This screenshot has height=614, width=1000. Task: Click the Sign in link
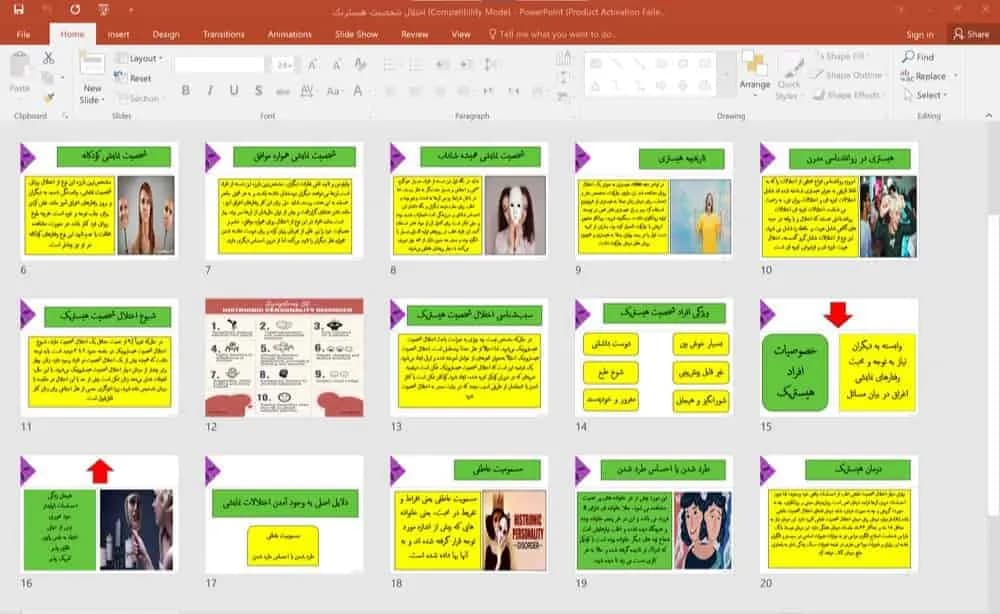[x=920, y=34]
